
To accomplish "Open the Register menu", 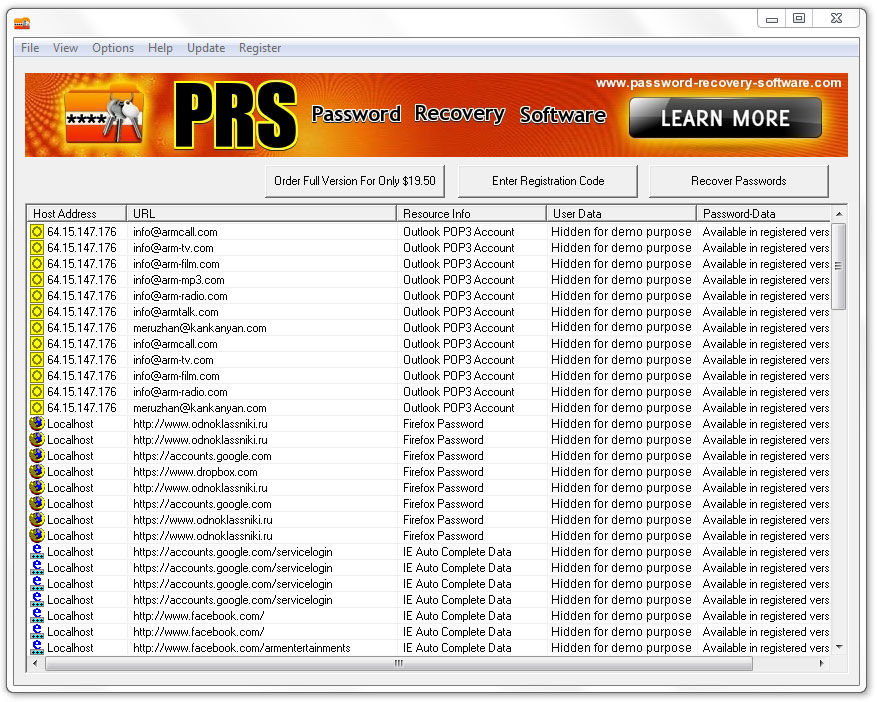I will pyautogui.click(x=260, y=48).
